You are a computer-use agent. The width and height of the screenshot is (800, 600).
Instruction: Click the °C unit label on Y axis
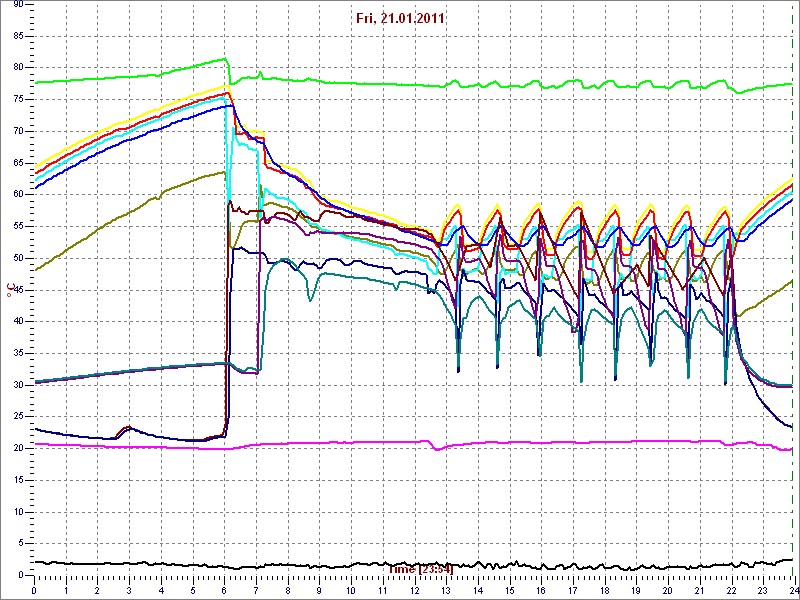point(11,290)
